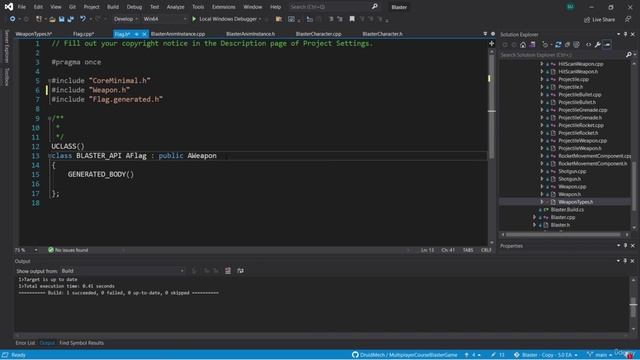Switch to the WeaponTypes.h tab
The width and height of the screenshot is (640, 360).
pos(33,34)
